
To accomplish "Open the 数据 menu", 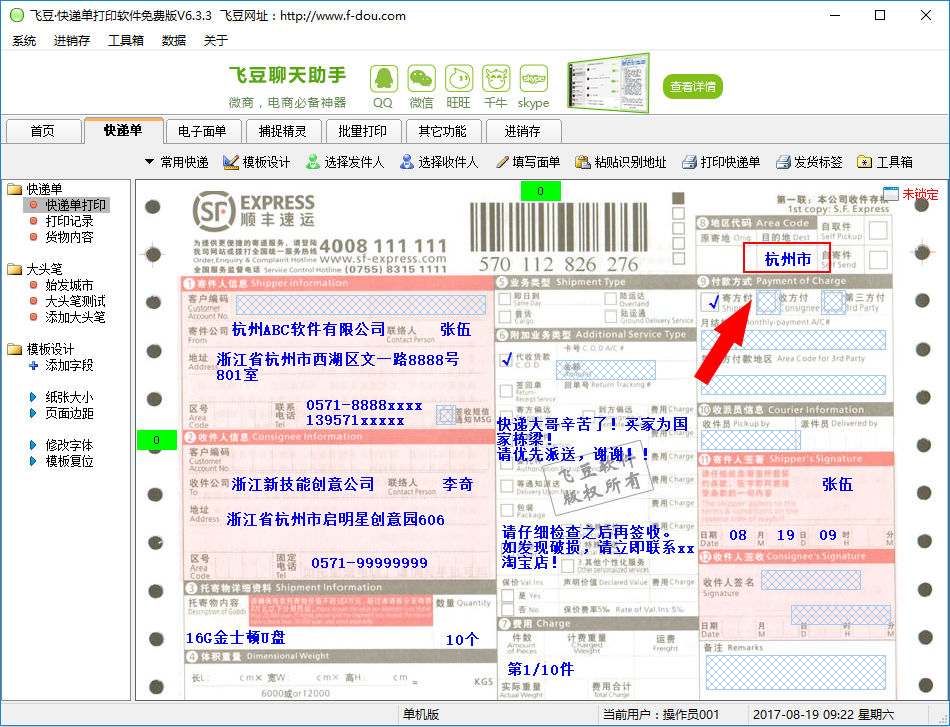I will (174, 41).
